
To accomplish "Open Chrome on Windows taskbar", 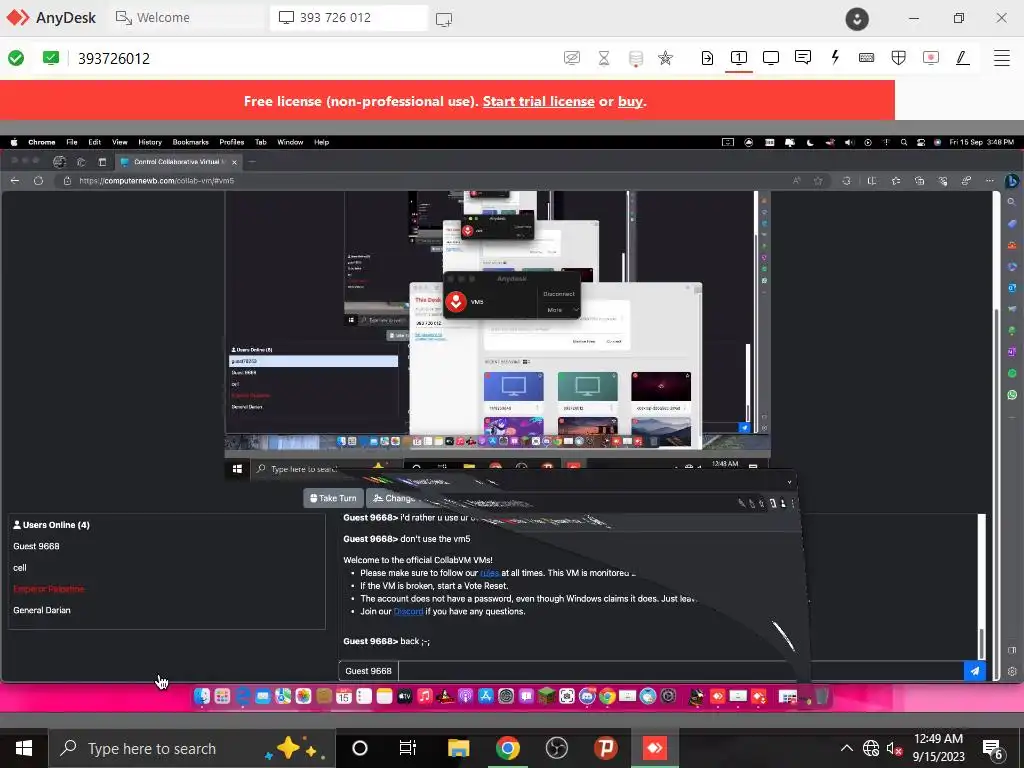I will [x=507, y=748].
